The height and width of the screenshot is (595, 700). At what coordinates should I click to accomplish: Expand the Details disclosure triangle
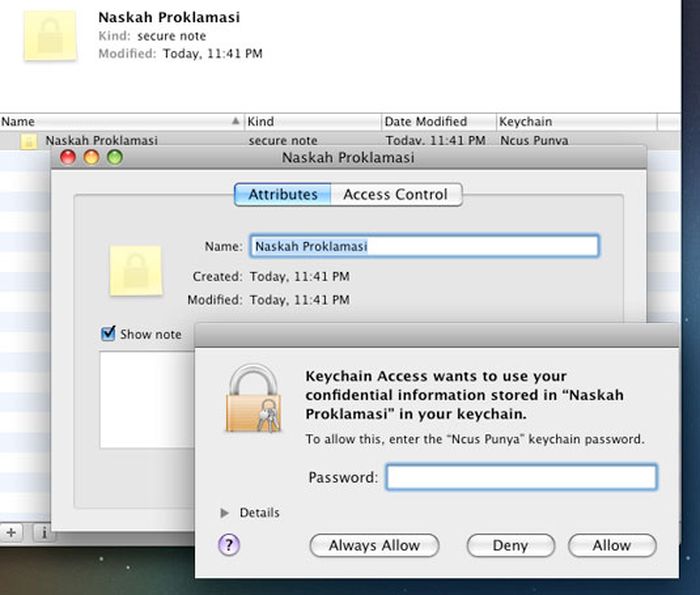[225, 513]
